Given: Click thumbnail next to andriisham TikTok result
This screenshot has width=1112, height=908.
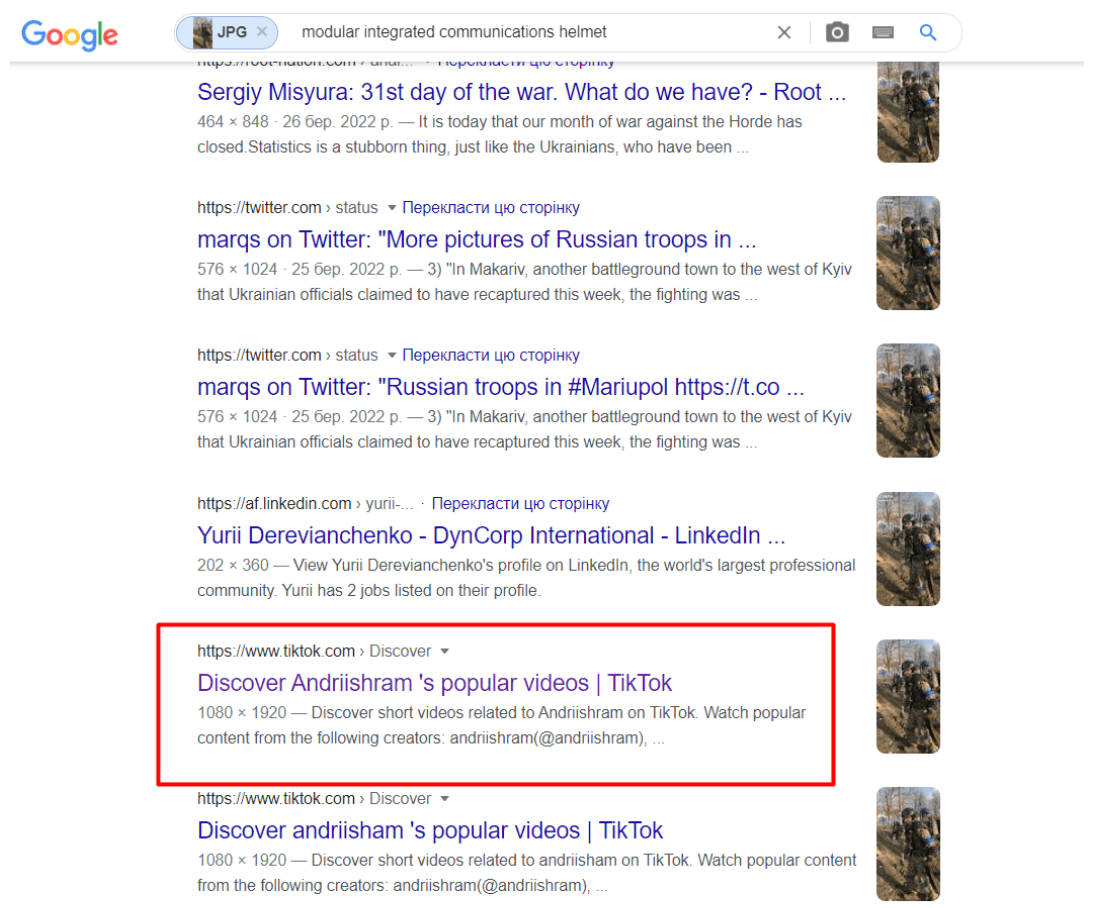Looking at the screenshot, I should (x=908, y=844).
